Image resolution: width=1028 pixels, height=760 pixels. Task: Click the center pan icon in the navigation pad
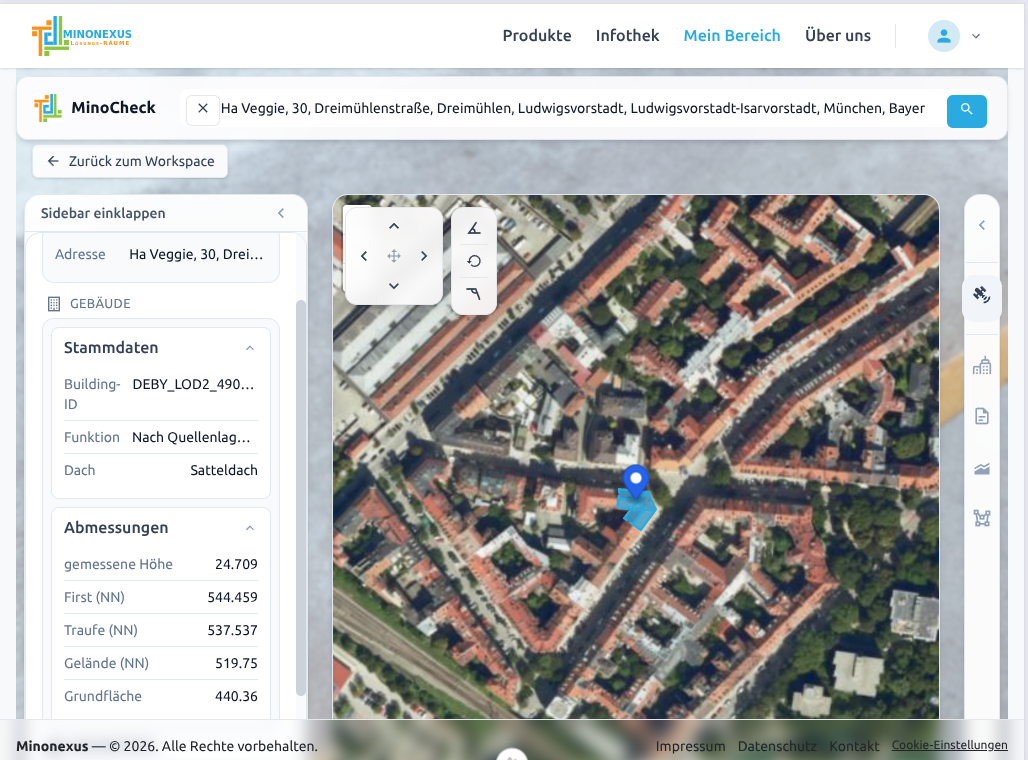(x=393, y=255)
